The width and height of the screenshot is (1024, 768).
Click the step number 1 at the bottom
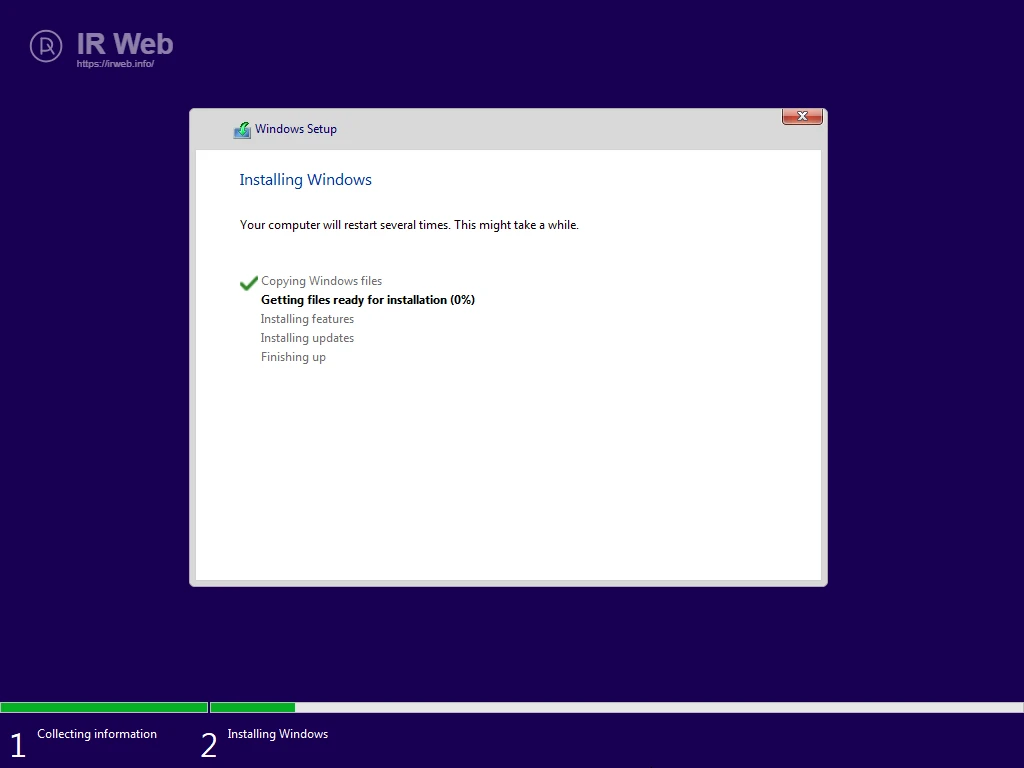(x=17, y=745)
